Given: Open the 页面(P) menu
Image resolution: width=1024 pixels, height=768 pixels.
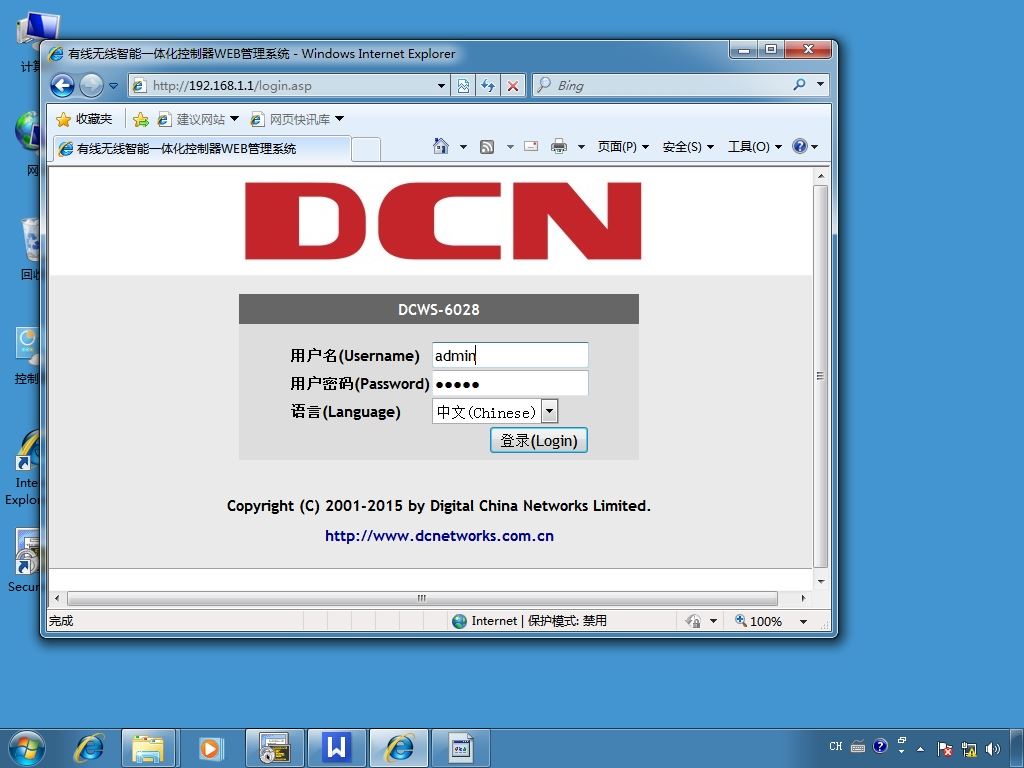Looking at the screenshot, I should point(623,147).
